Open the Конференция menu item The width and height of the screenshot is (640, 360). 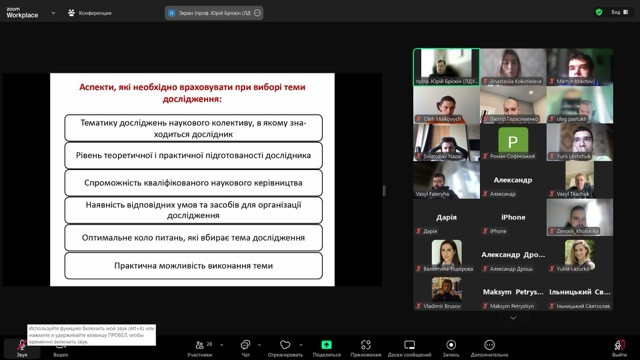coord(90,13)
